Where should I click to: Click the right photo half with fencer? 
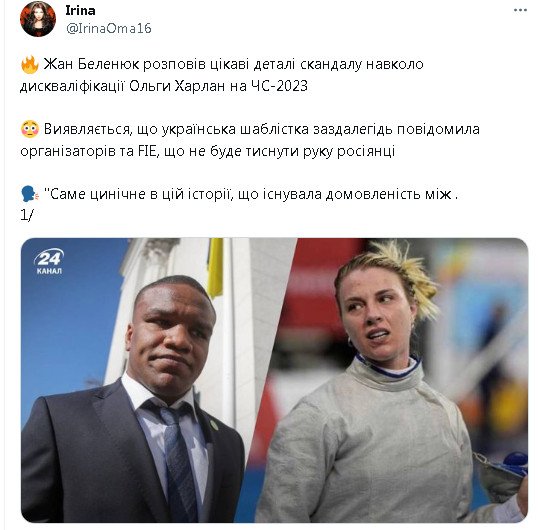399,380
